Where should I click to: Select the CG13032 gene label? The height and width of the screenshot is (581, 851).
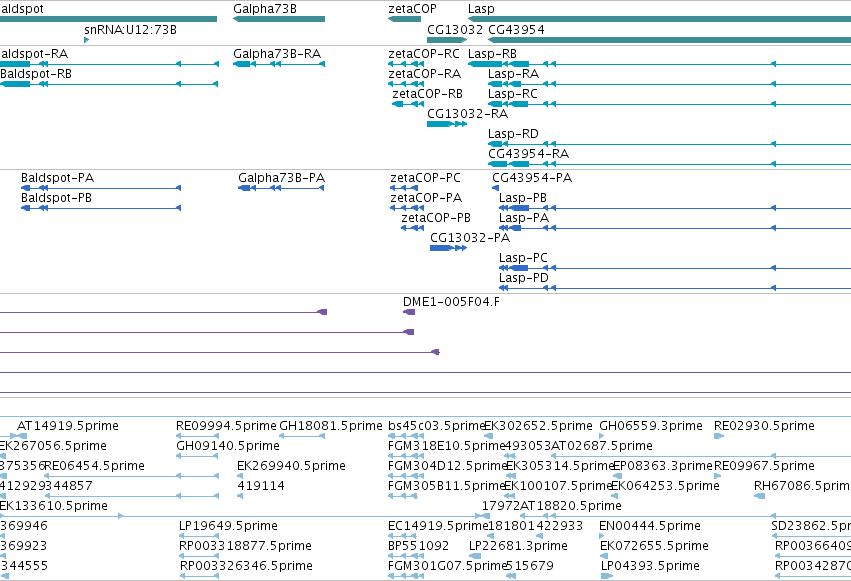click(x=455, y=30)
